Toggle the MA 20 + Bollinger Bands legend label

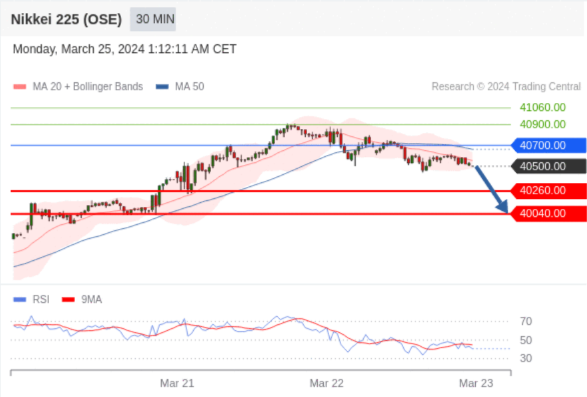click(88, 87)
